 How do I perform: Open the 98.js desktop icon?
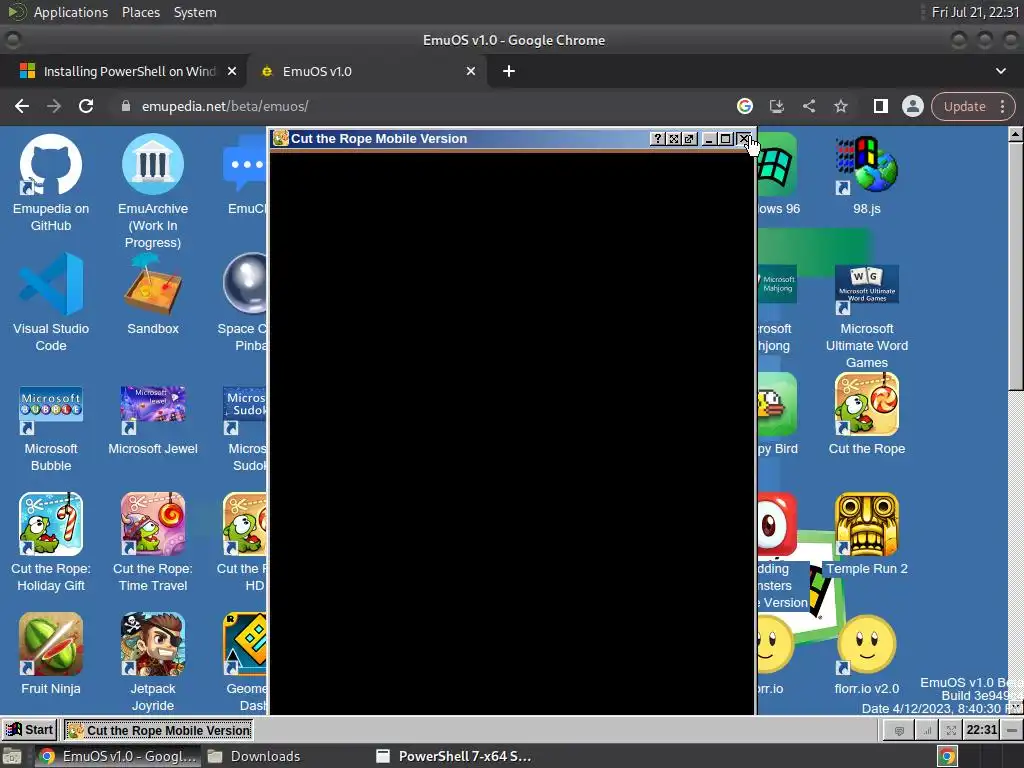tap(867, 174)
